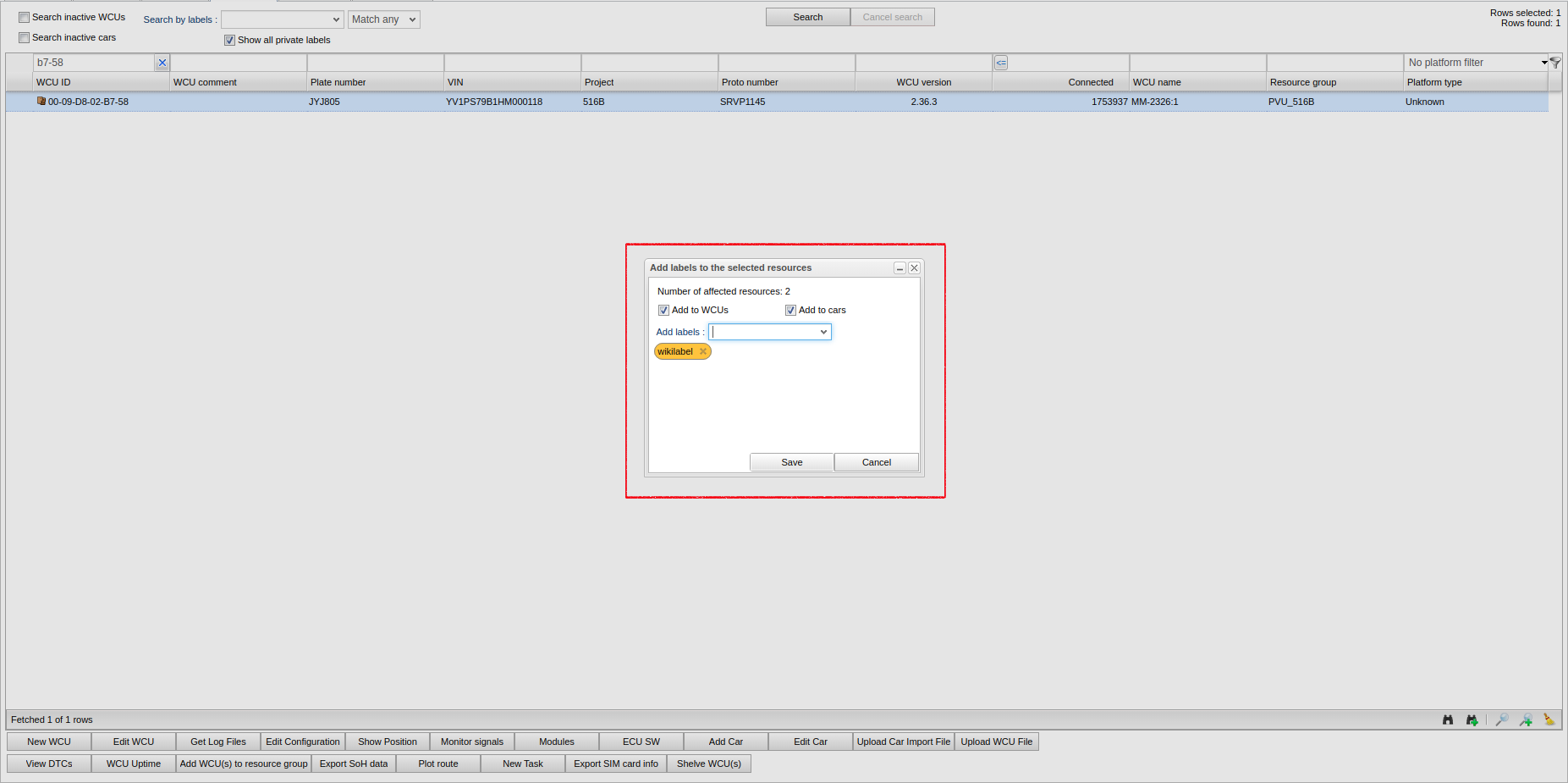Uncheck Add to cars option
Image resolution: width=1568 pixels, height=783 pixels.
coord(790,310)
